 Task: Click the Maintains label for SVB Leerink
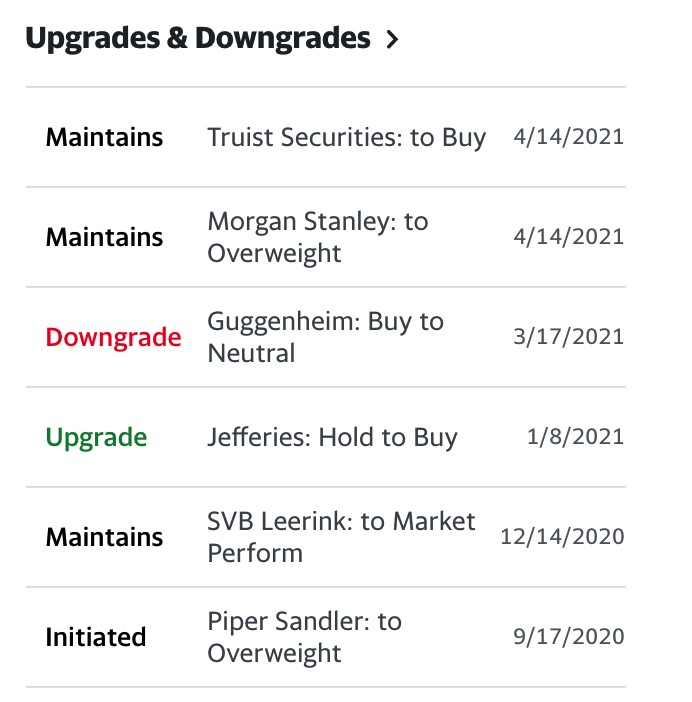point(104,537)
